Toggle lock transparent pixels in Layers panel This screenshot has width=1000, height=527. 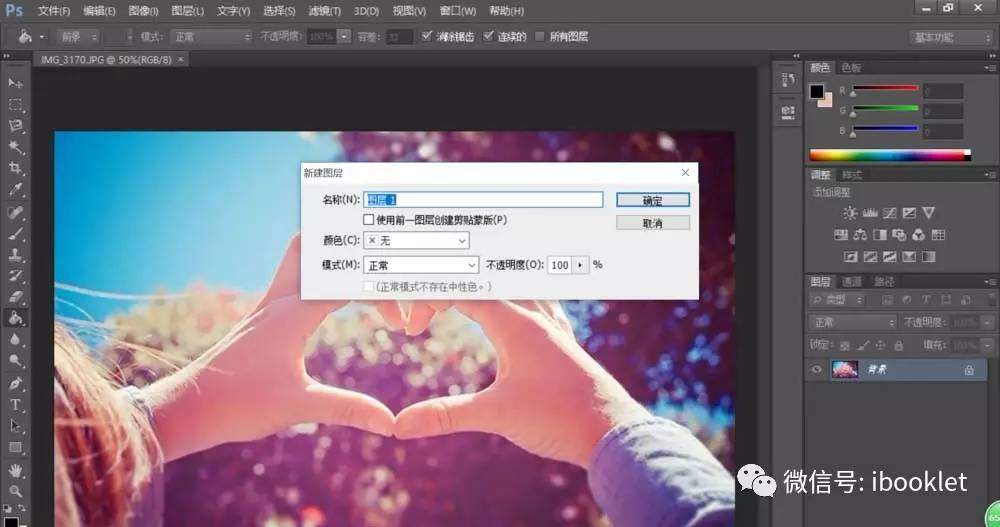click(x=845, y=346)
